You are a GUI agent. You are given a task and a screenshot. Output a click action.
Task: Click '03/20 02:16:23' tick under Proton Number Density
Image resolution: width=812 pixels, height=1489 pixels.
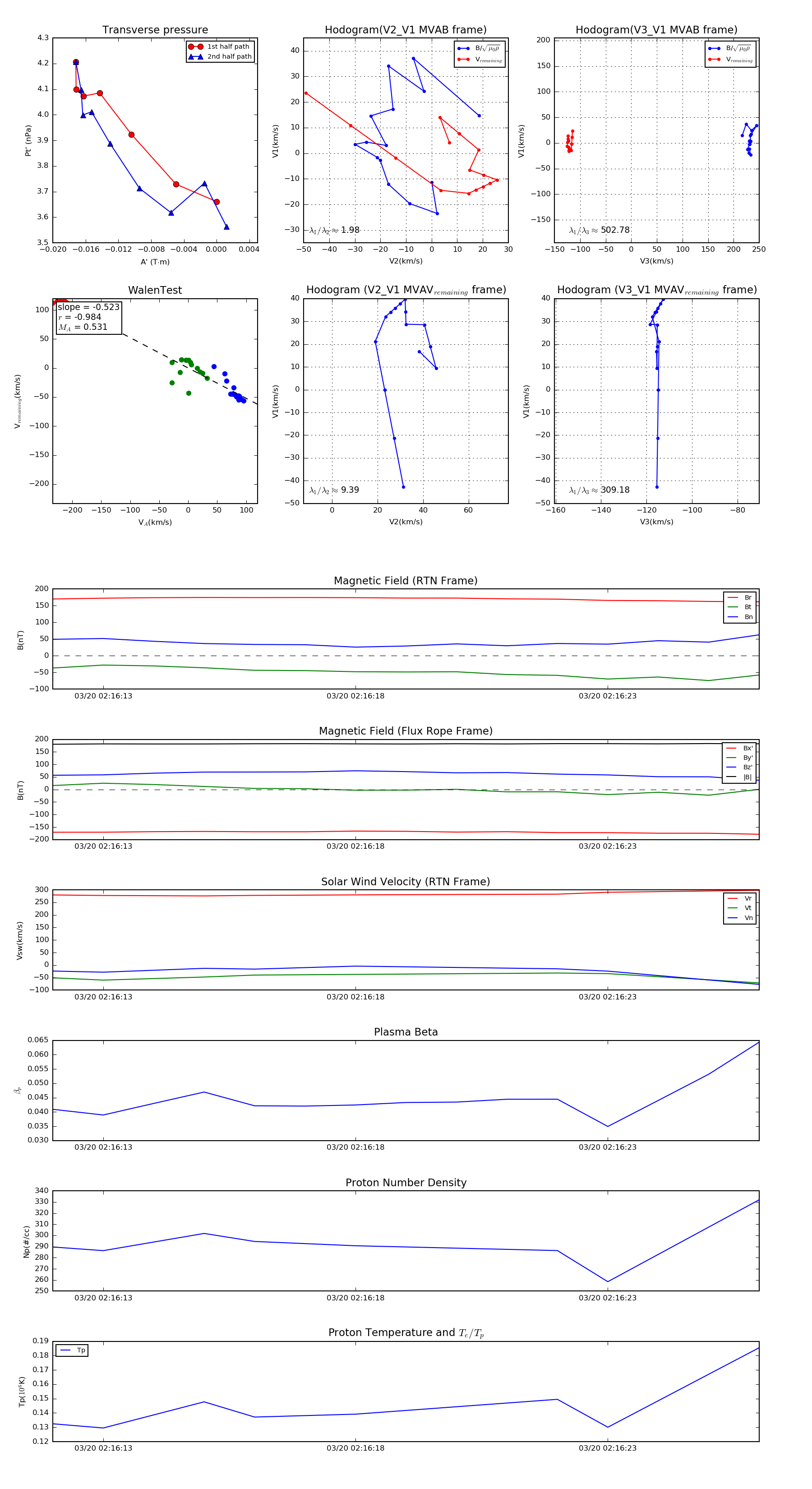click(607, 1298)
